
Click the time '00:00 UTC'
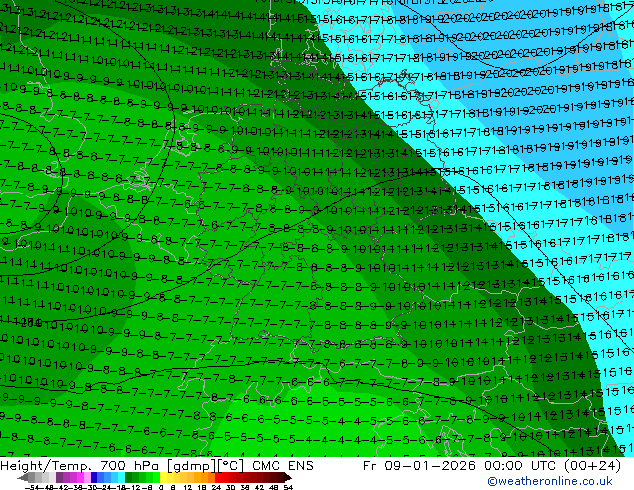pyautogui.click(x=521, y=466)
